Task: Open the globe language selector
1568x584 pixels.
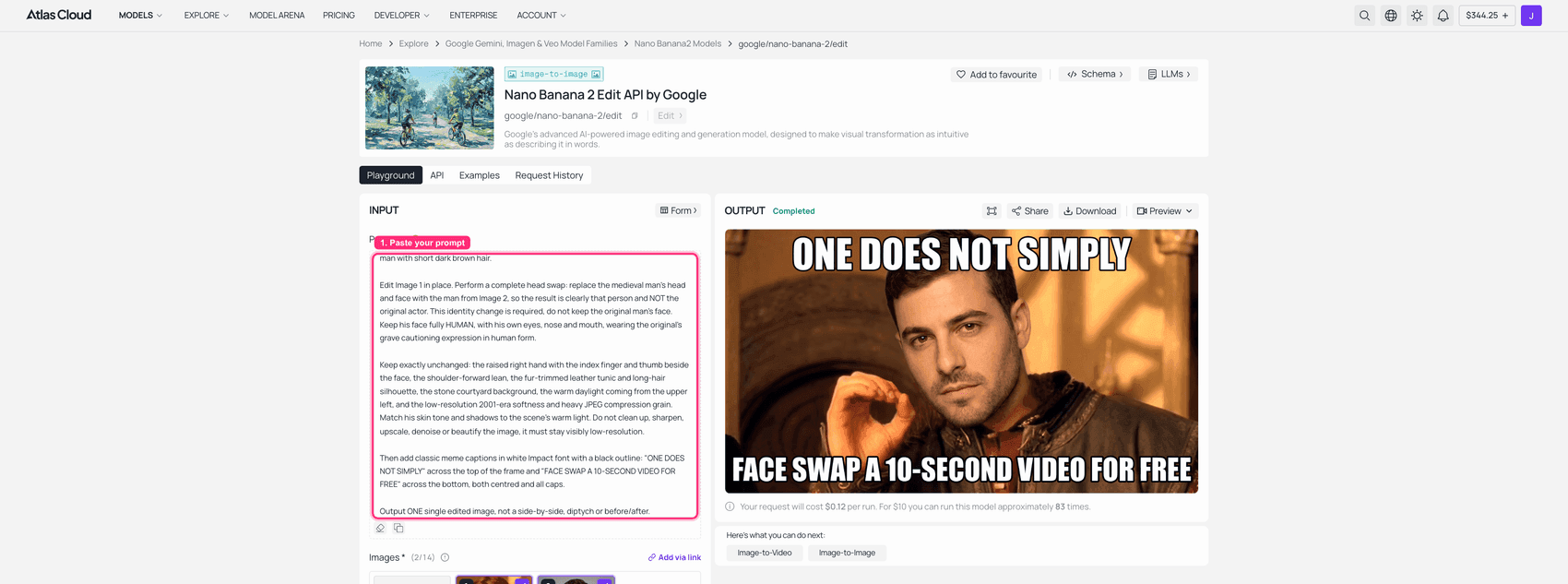Action: pyautogui.click(x=1391, y=16)
